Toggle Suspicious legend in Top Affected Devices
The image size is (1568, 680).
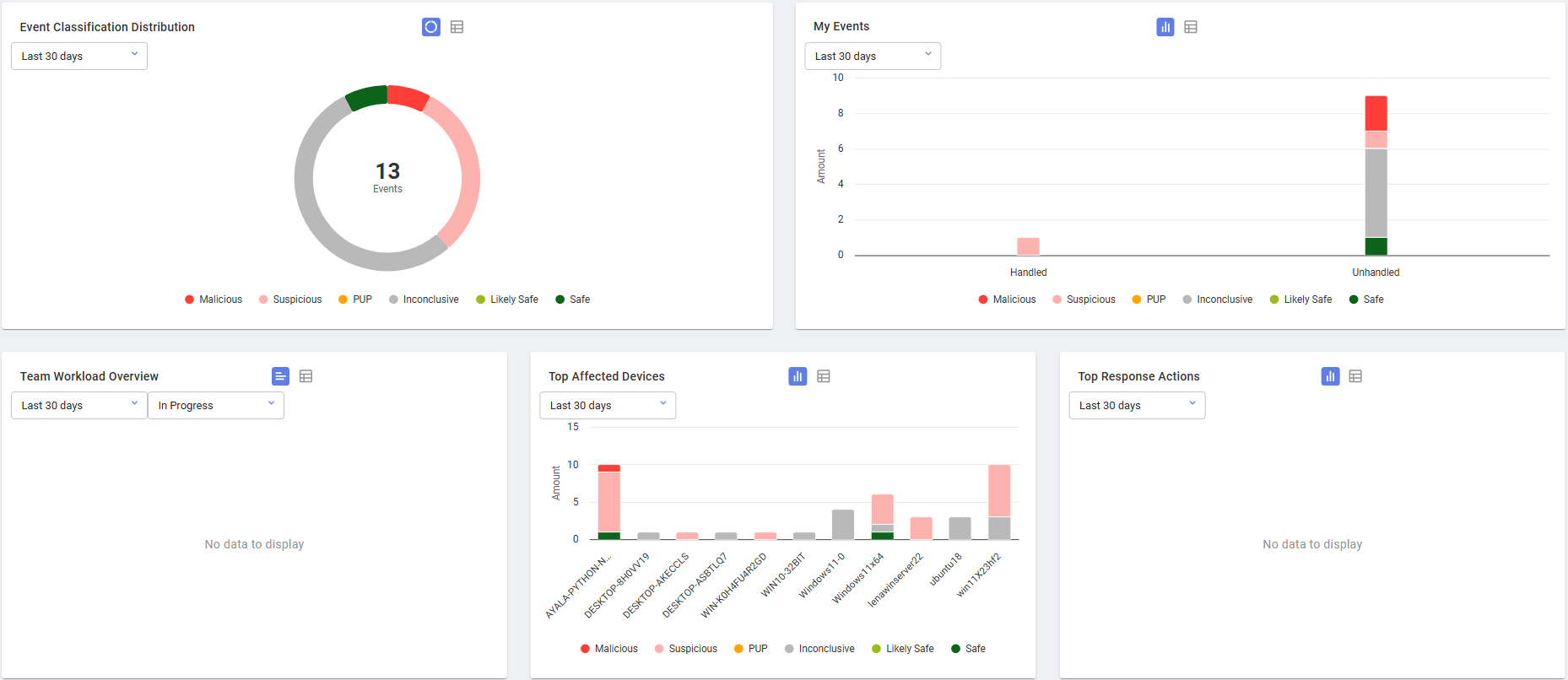(686, 649)
